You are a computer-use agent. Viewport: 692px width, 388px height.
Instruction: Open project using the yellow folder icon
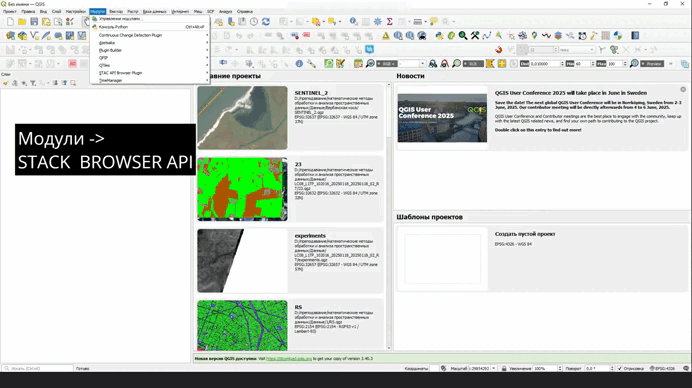tap(22, 22)
